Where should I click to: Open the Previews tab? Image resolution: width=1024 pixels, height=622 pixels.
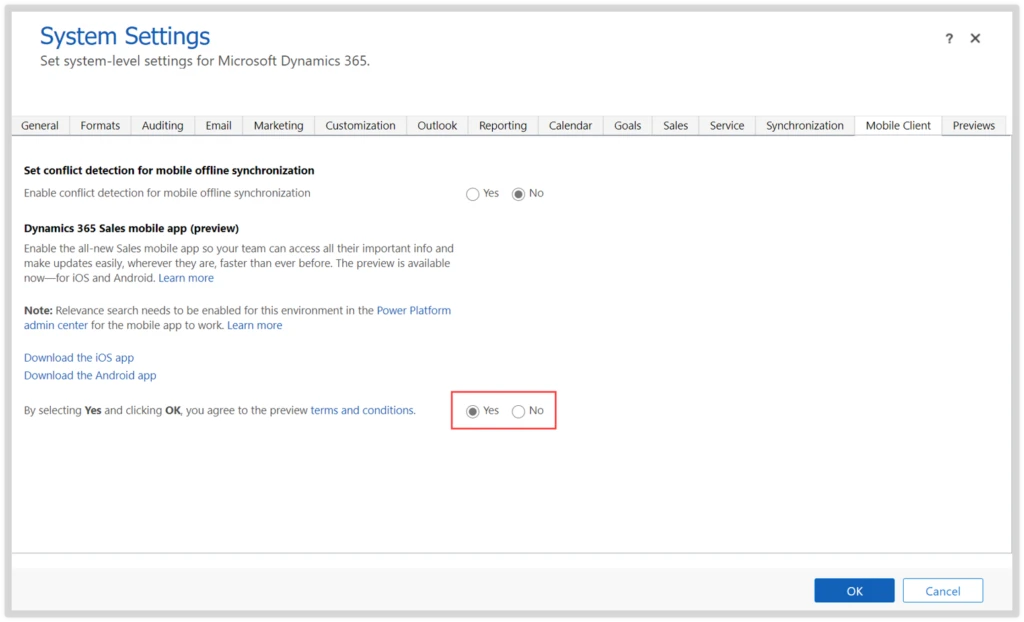(973, 125)
